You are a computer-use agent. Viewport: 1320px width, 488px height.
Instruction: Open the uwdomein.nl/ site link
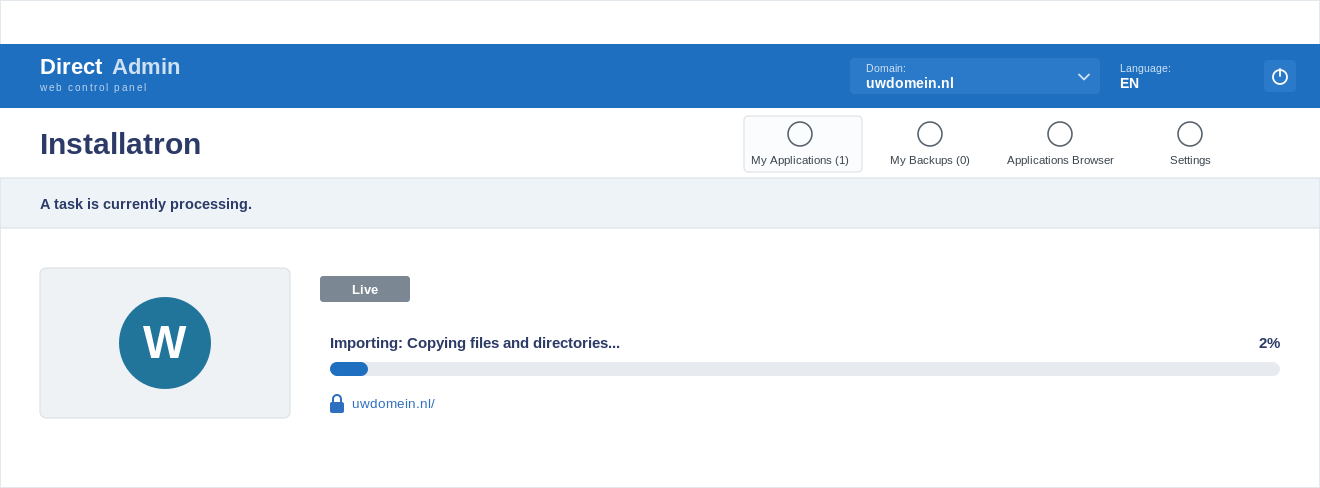point(393,404)
